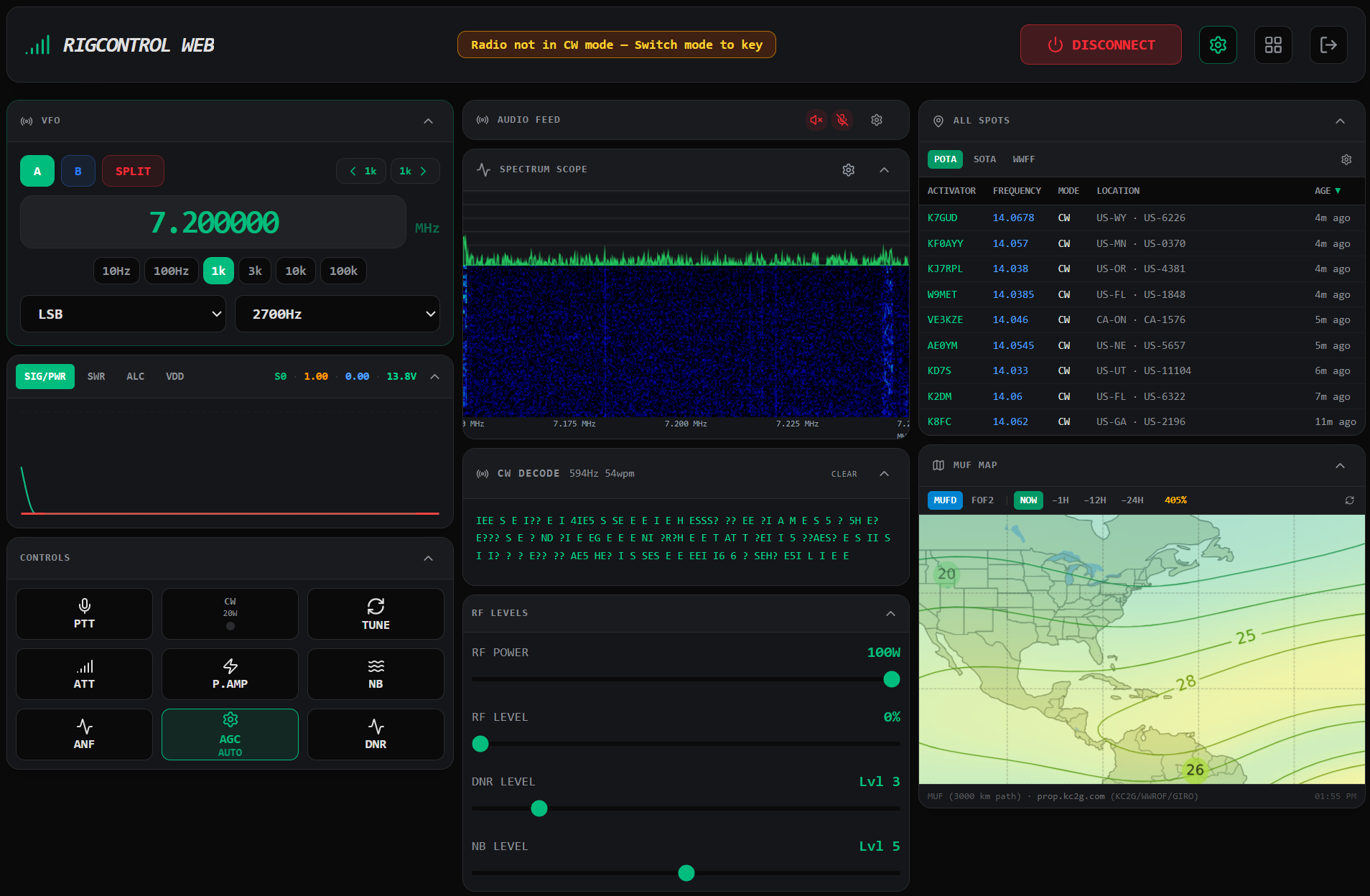Activate PTT microphone button

(84, 614)
